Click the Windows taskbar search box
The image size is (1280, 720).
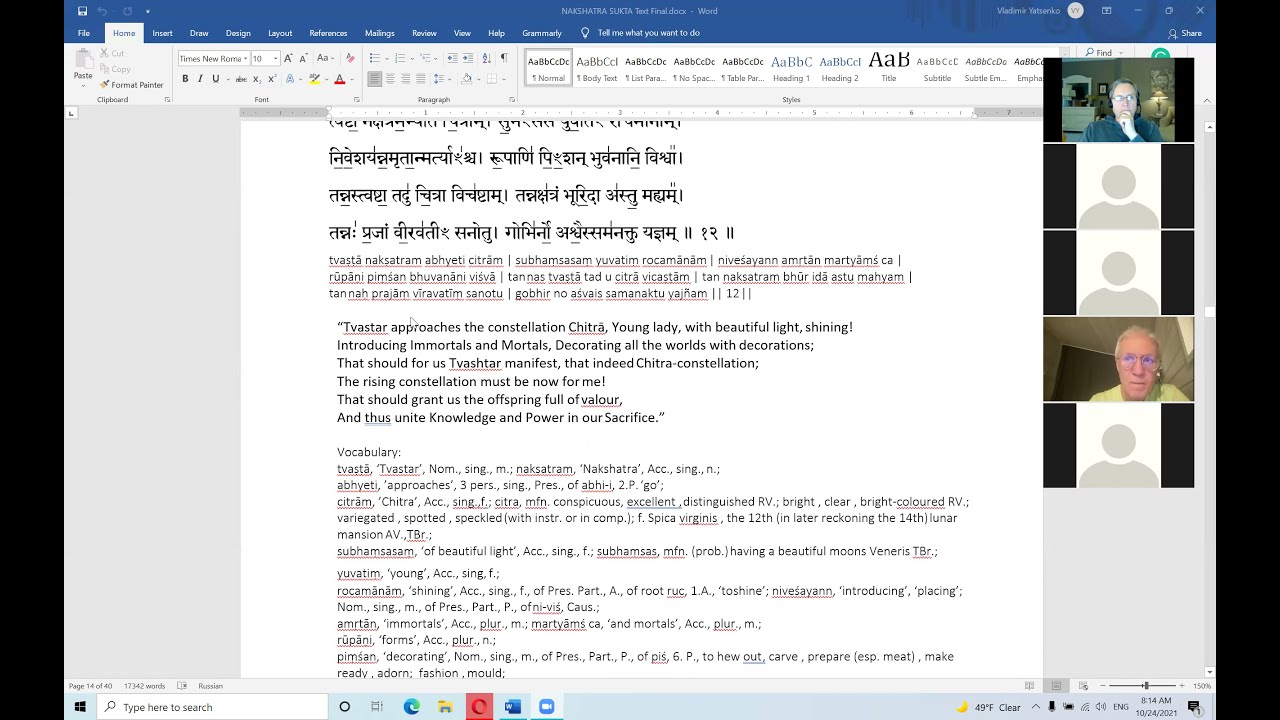pyautogui.click(x=213, y=707)
